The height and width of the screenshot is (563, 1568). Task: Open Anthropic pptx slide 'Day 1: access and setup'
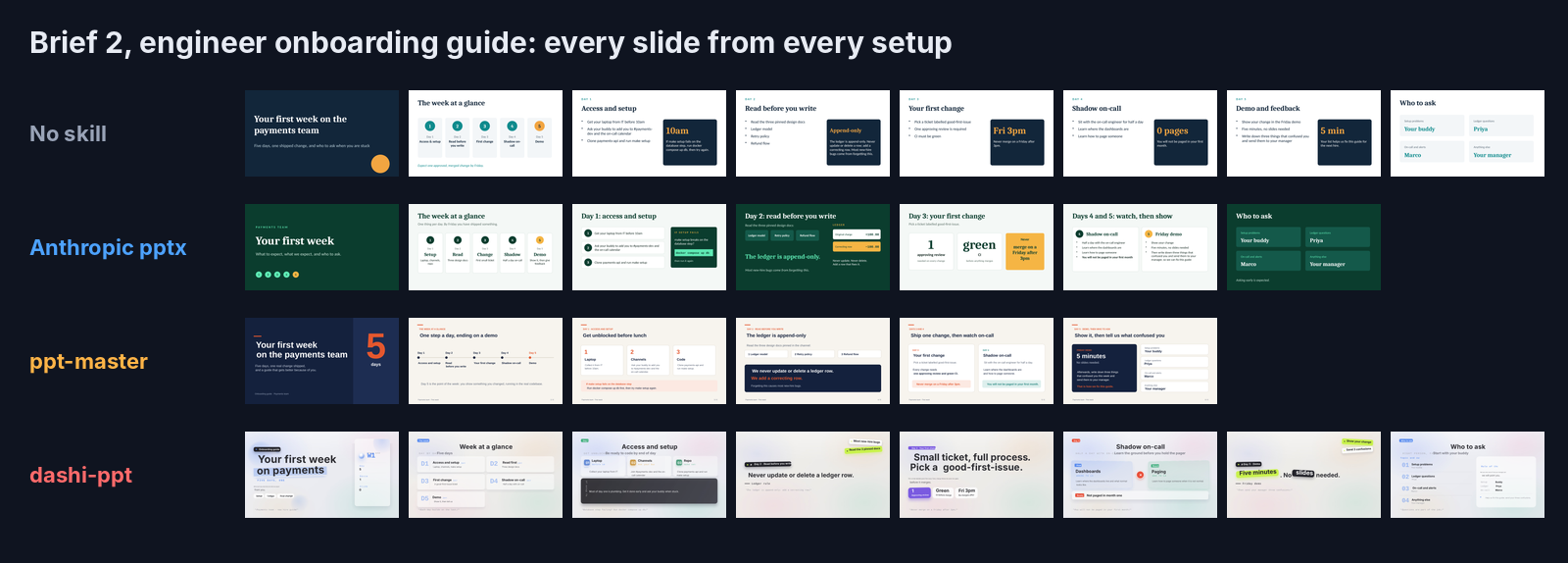tap(649, 247)
